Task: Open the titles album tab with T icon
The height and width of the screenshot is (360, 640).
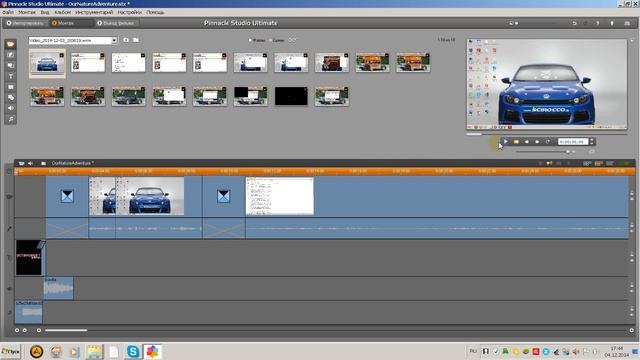Action: tap(10, 76)
